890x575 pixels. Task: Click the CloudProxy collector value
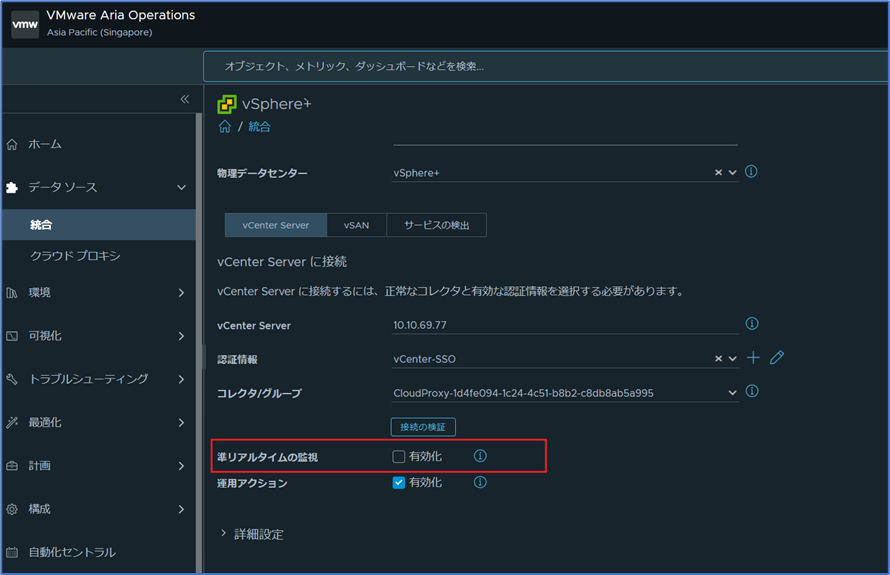pyautogui.click(x=523, y=393)
